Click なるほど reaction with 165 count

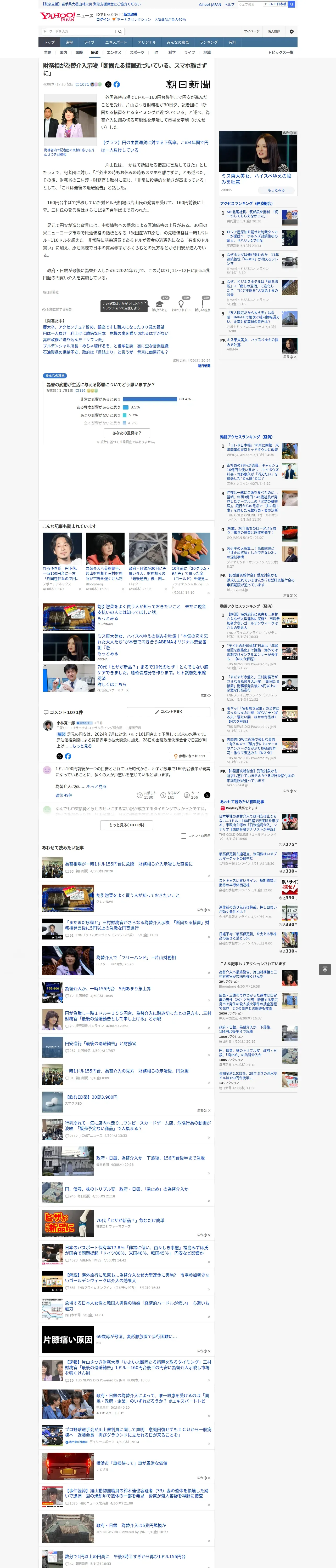coord(170,795)
